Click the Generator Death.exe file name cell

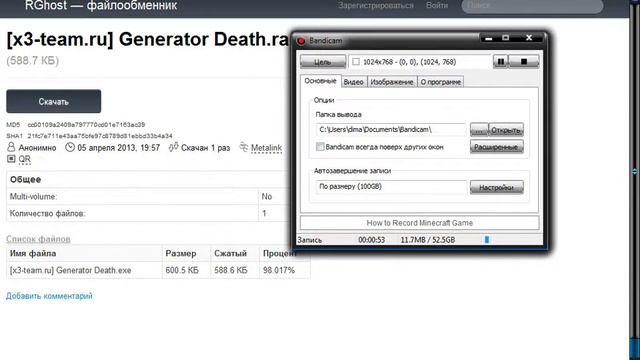(x=84, y=270)
